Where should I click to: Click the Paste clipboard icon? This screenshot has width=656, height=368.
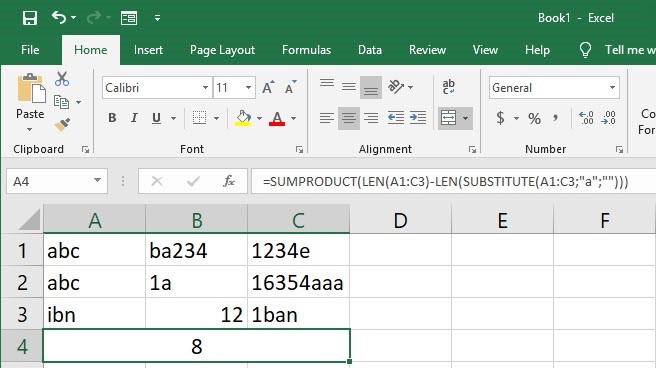31,88
